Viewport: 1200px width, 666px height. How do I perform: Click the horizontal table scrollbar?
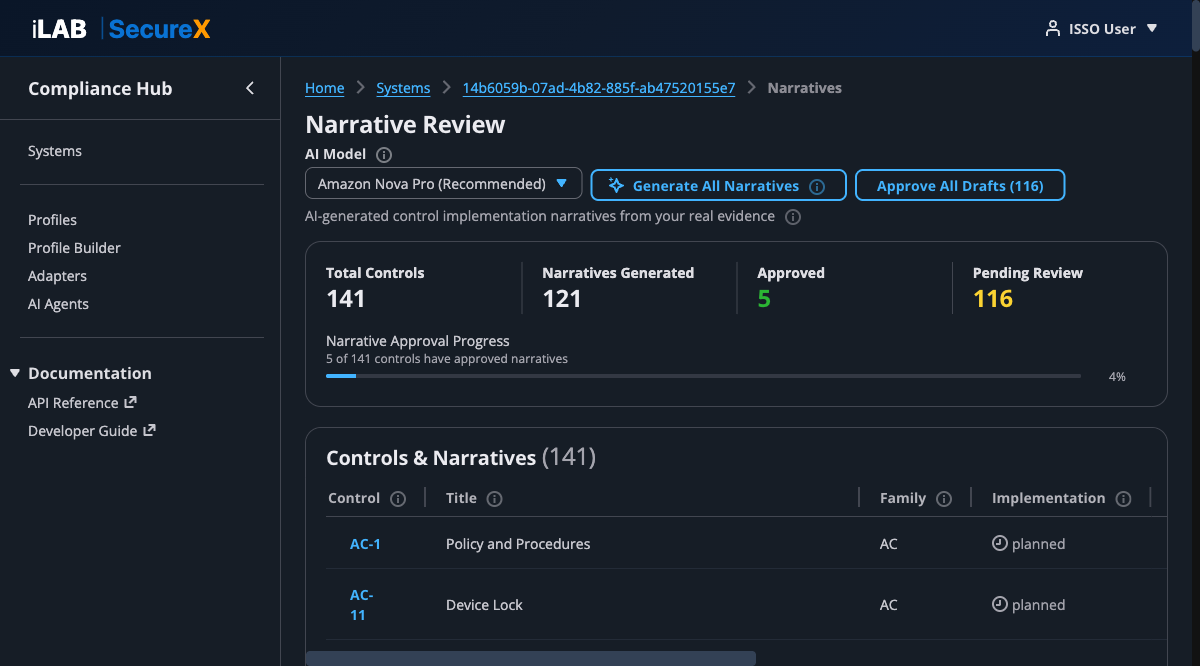tap(530, 658)
